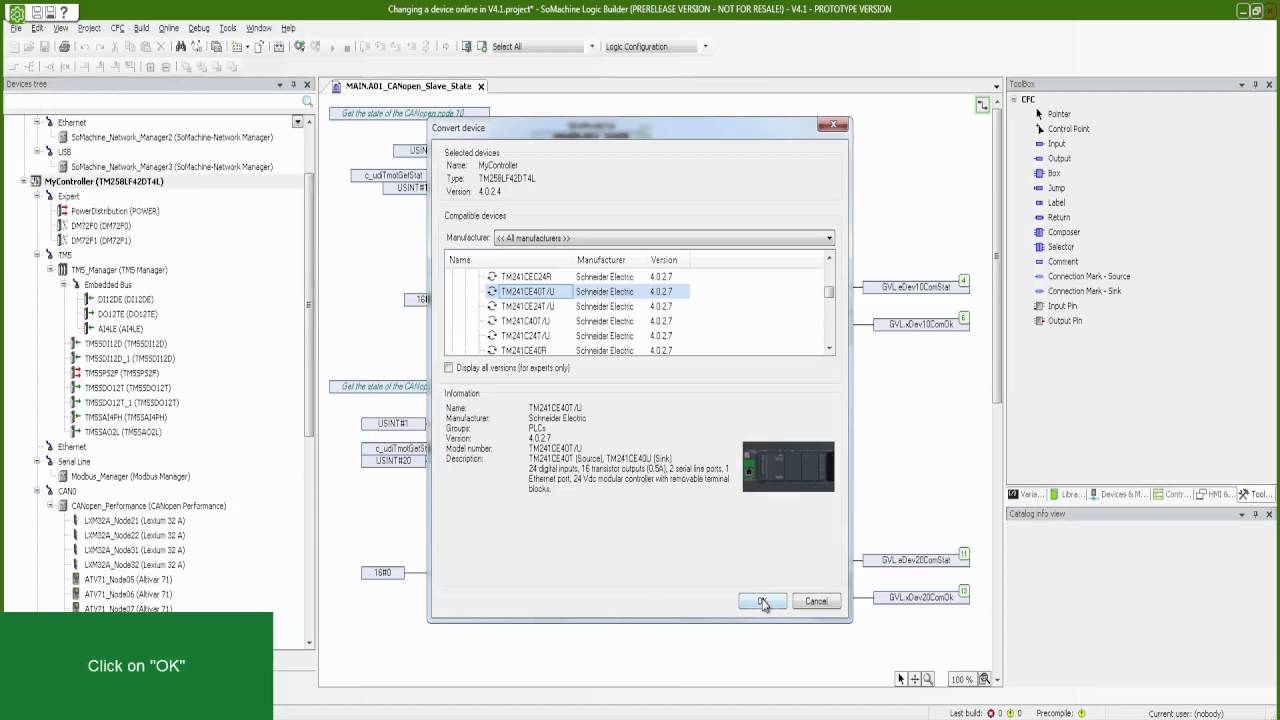Screen dimensions: 1280x720
Task: Select Connection Mark - Source in ToolBox
Action: 1089,276
